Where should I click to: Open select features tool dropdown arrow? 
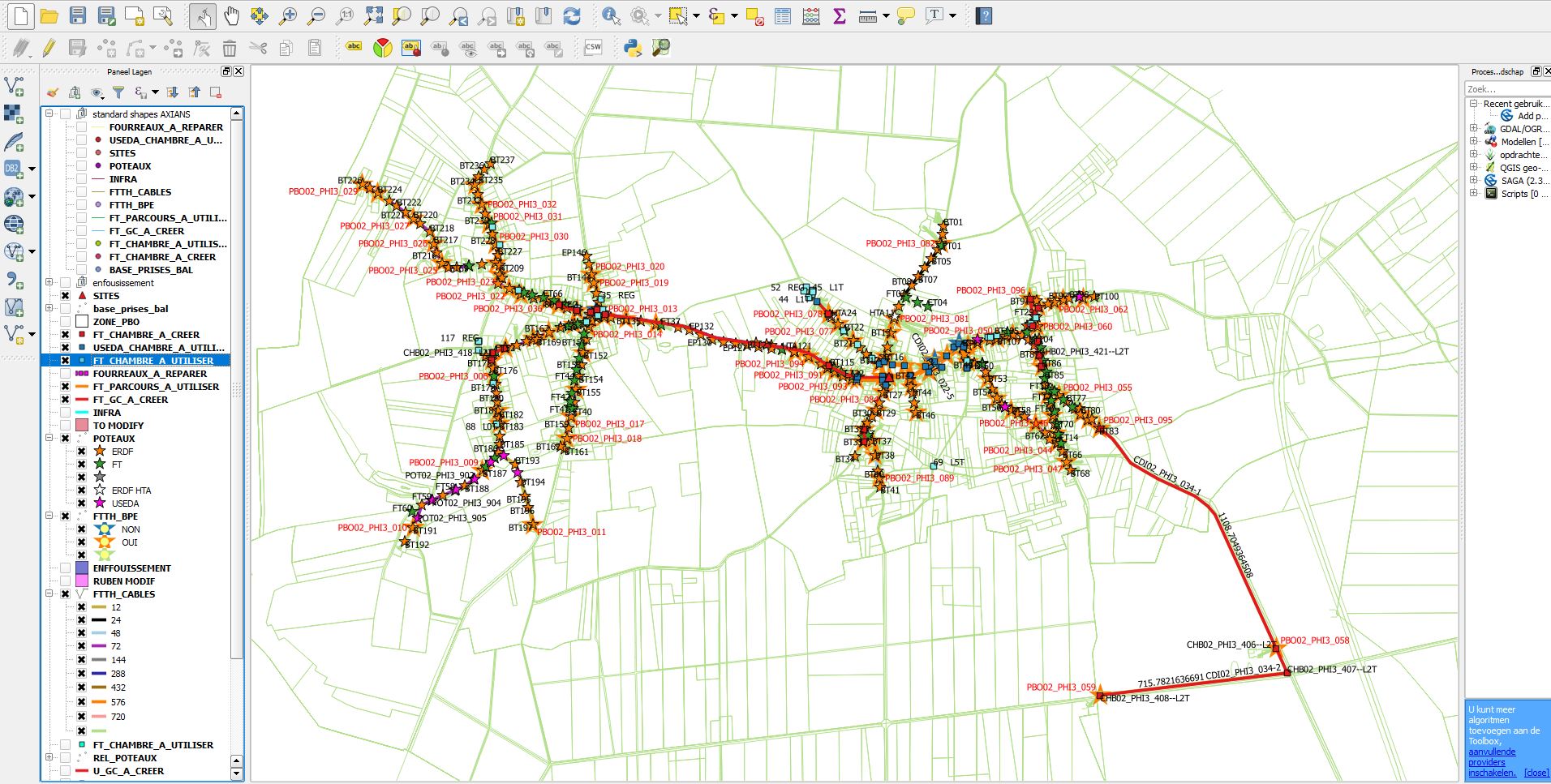point(696,15)
